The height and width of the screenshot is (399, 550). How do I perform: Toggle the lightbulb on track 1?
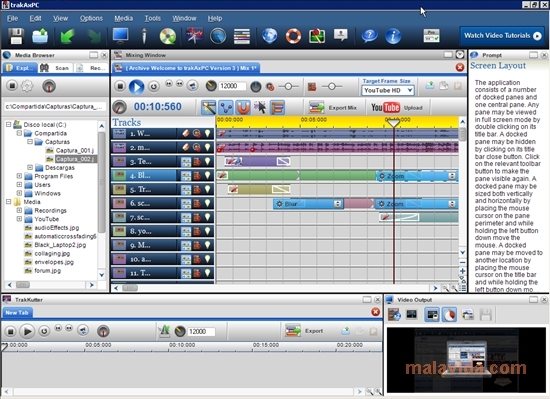point(208,133)
